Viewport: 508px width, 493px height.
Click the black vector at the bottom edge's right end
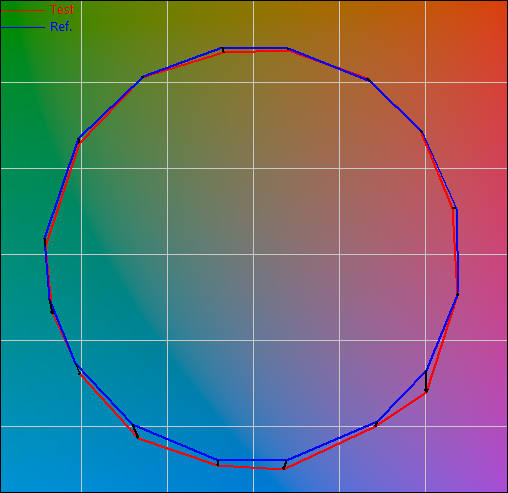285,465
